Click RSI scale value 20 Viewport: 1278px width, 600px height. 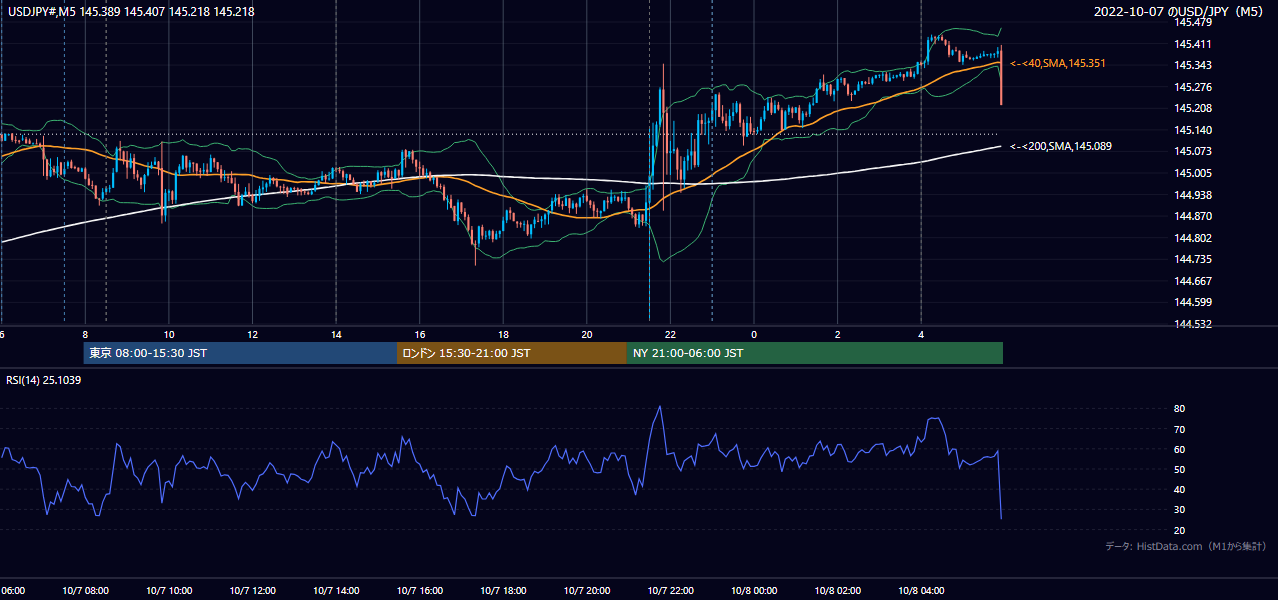pos(1179,530)
